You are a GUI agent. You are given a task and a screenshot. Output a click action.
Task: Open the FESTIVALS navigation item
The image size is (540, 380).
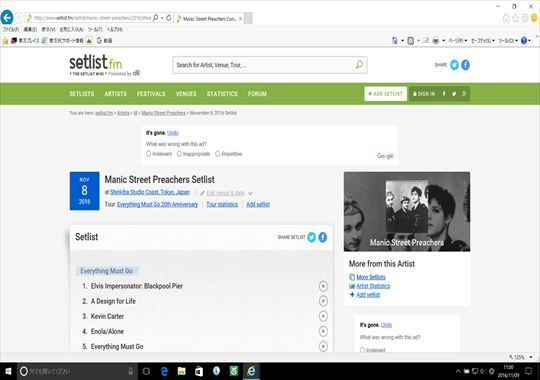[151, 94]
